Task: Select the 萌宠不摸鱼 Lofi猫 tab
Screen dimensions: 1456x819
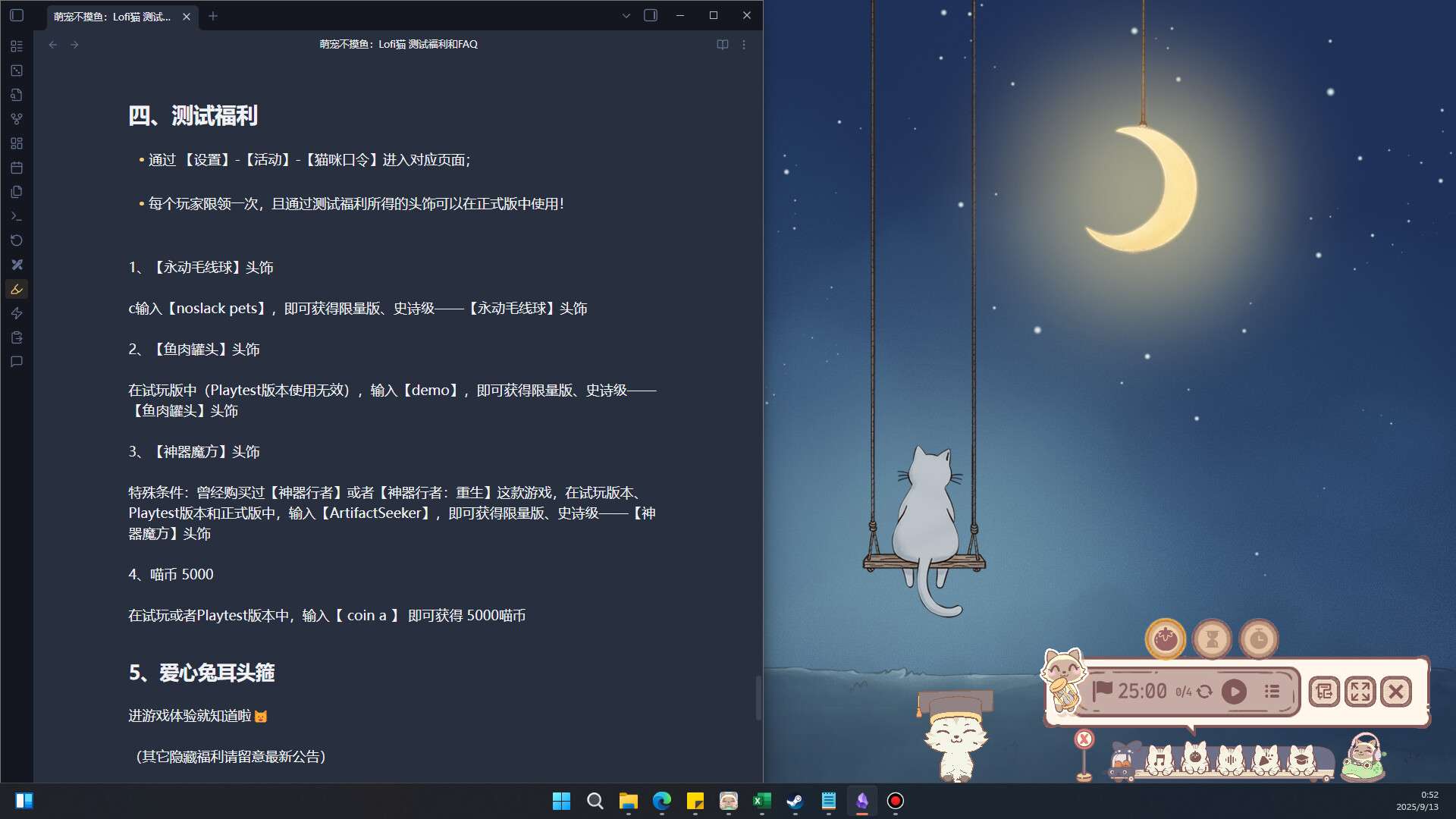Action: coord(114,16)
